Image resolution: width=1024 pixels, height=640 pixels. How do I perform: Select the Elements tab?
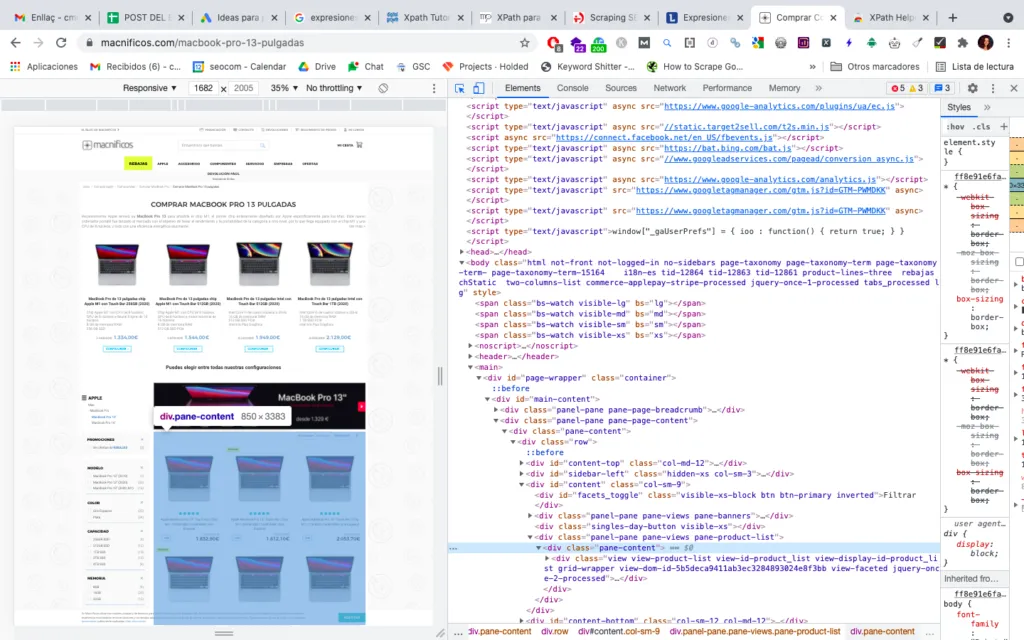pyautogui.click(x=522, y=88)
